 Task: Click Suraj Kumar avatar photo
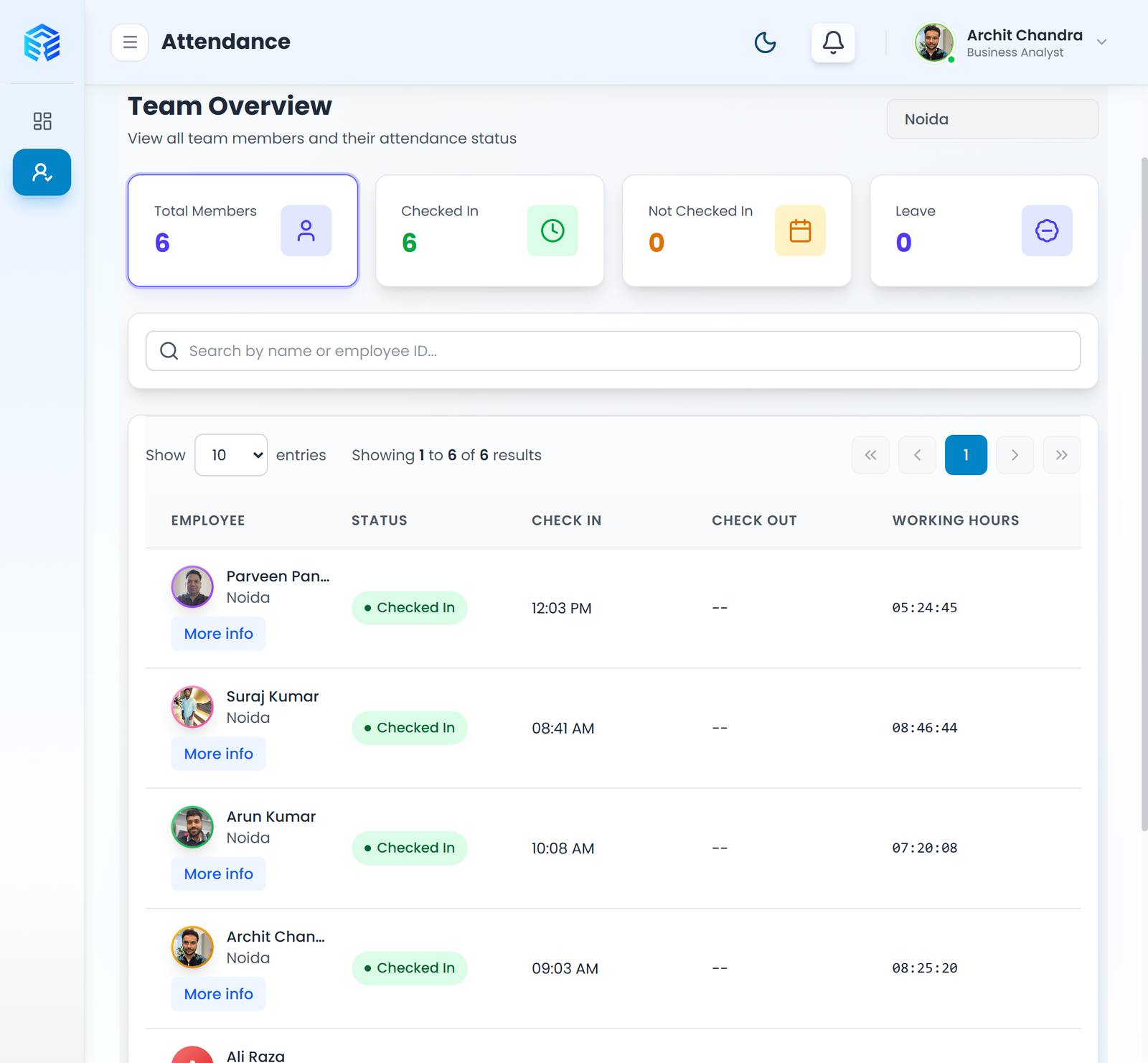click(192, 707)
